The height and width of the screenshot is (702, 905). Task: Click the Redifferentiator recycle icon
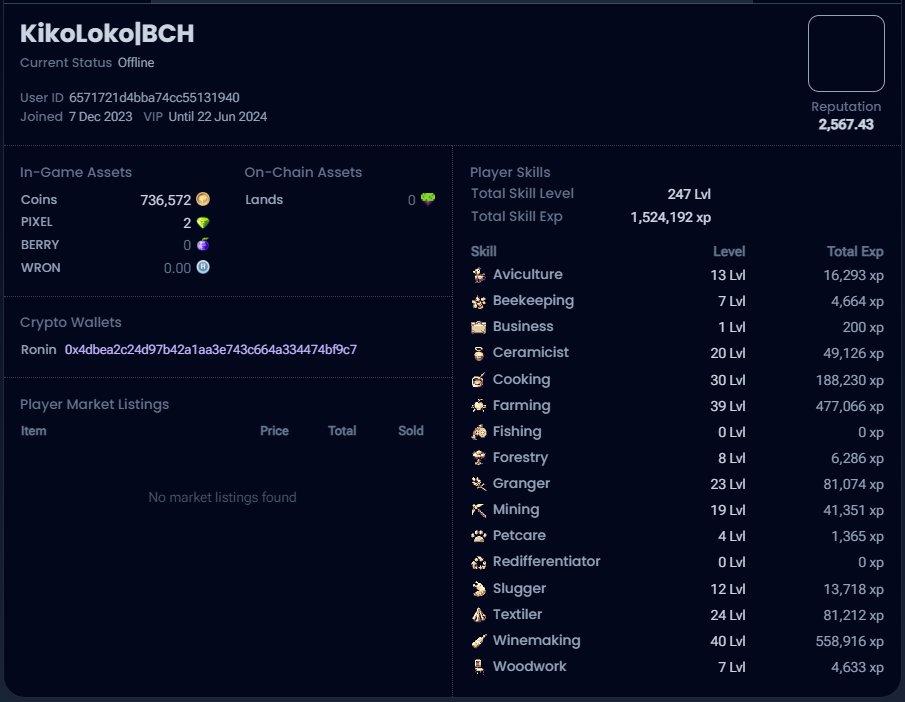[478, 562]
